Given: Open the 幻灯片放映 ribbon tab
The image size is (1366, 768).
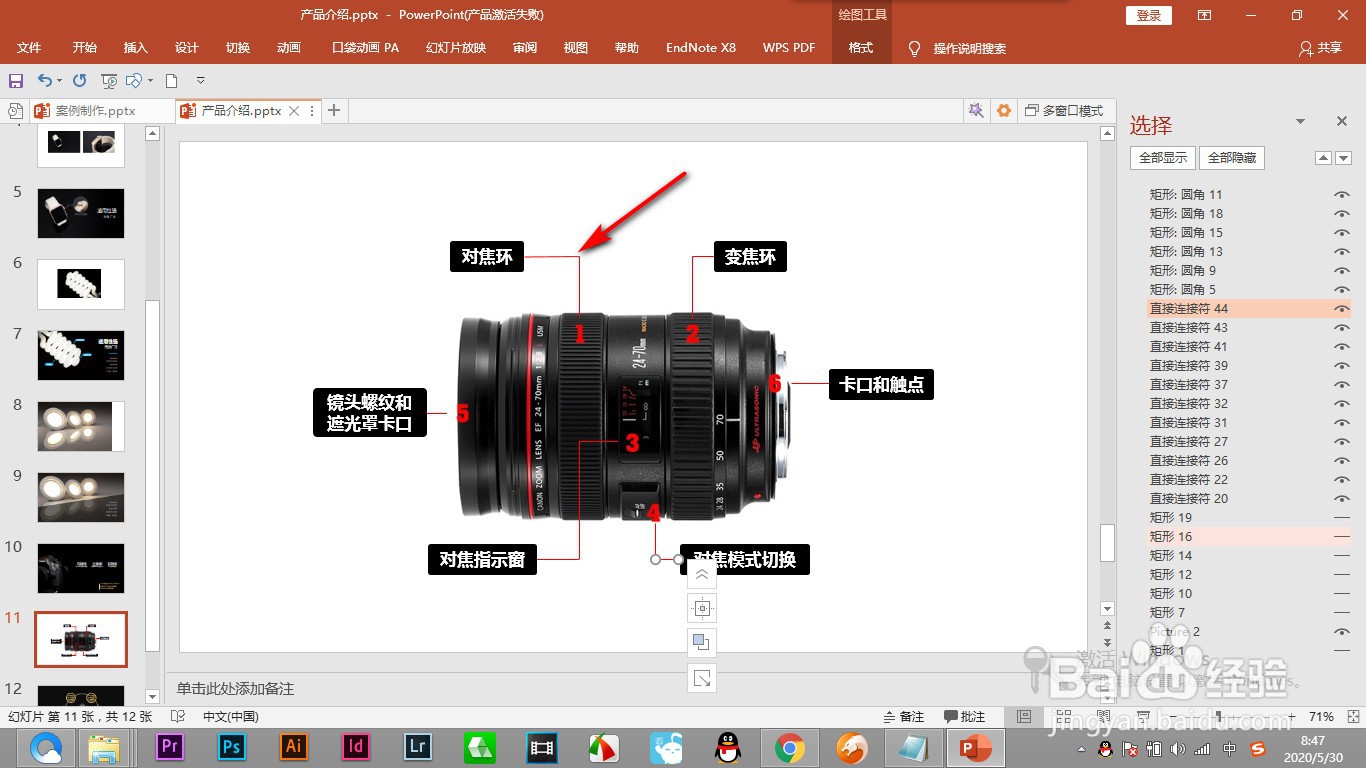Looking at the screenshot, I should (x=456, y=48).
